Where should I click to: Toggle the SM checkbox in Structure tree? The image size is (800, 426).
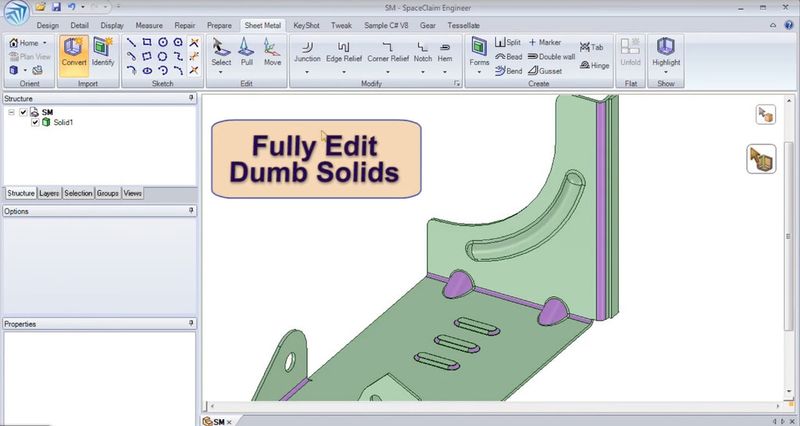(x=23, y=112)
